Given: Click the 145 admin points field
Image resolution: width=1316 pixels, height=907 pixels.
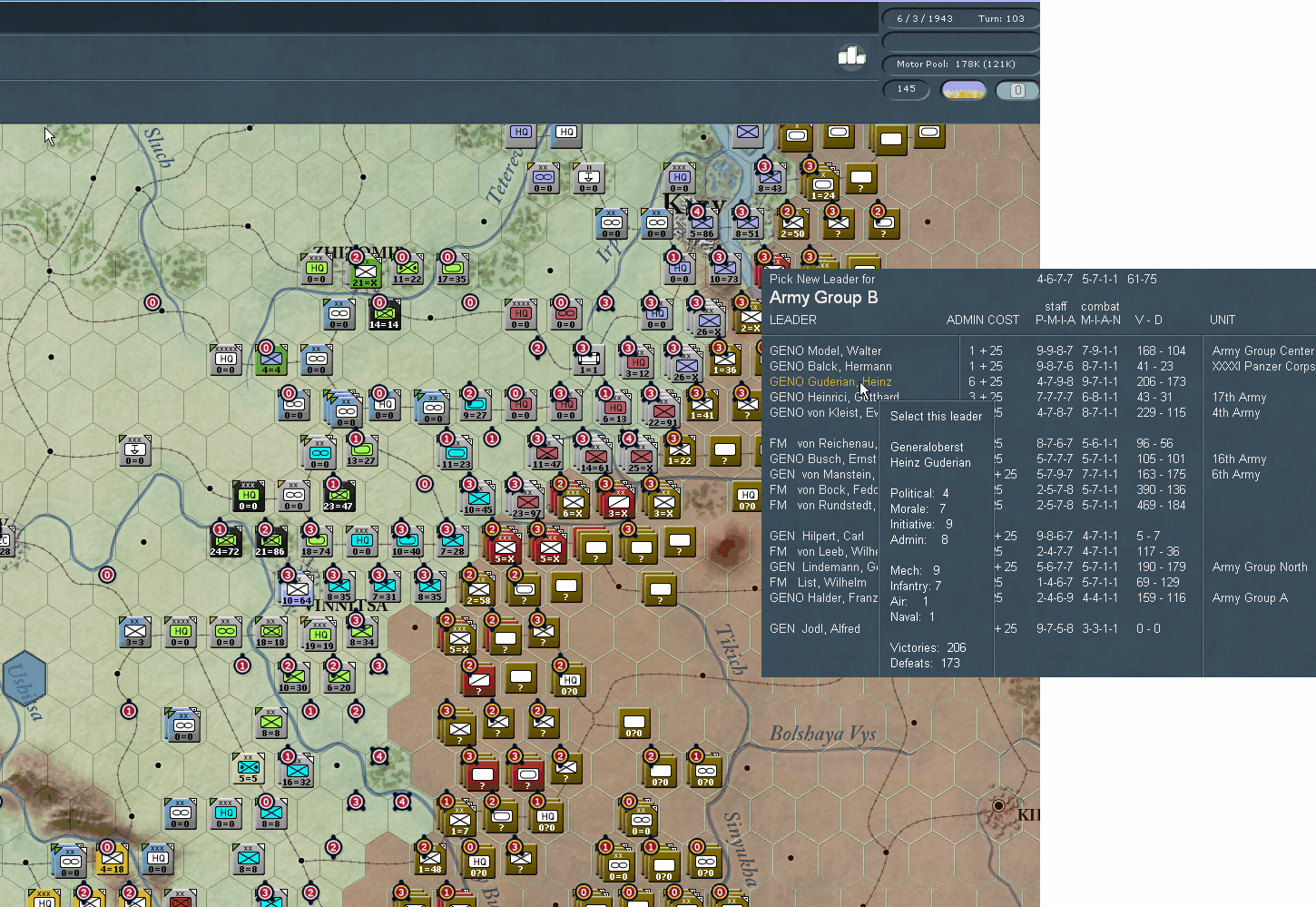Looking at the screenshot, I should click(906, 89).
